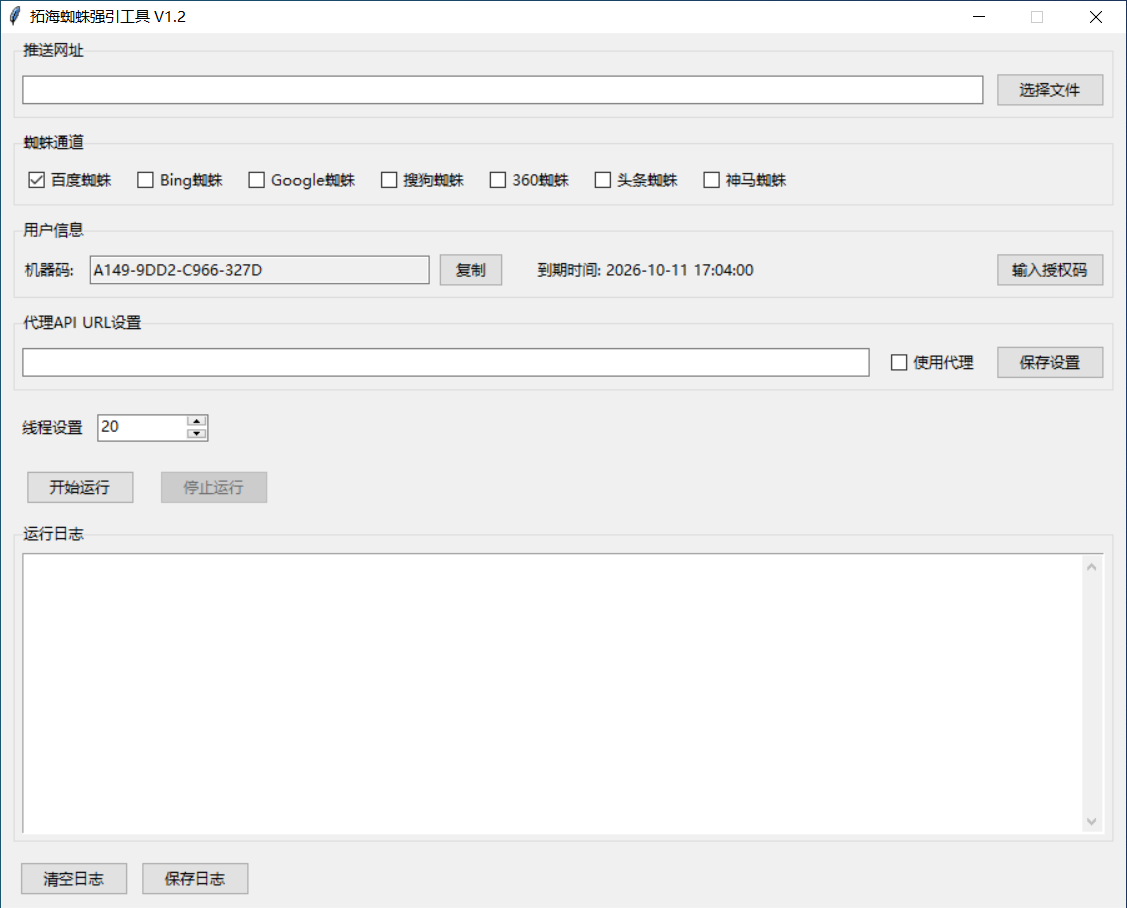Close the 拓海蜘蛛强引工具 window
Screen dimensions: 1127x908
[1095, 17]
